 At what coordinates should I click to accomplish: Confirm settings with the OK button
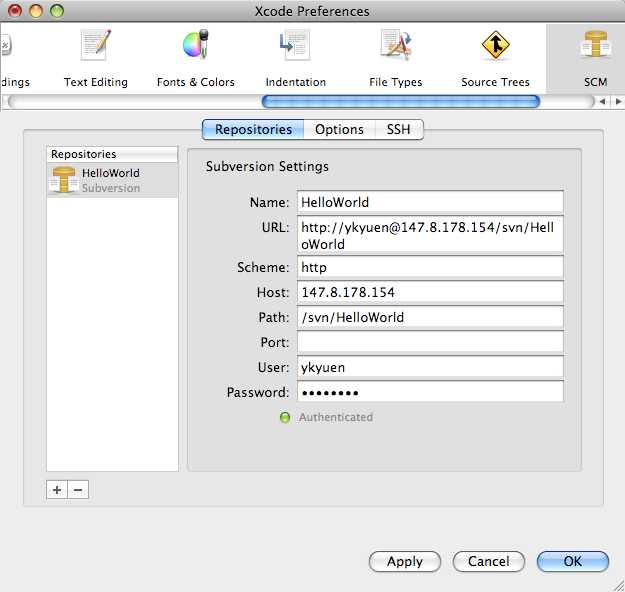click(x=572, y=561)
